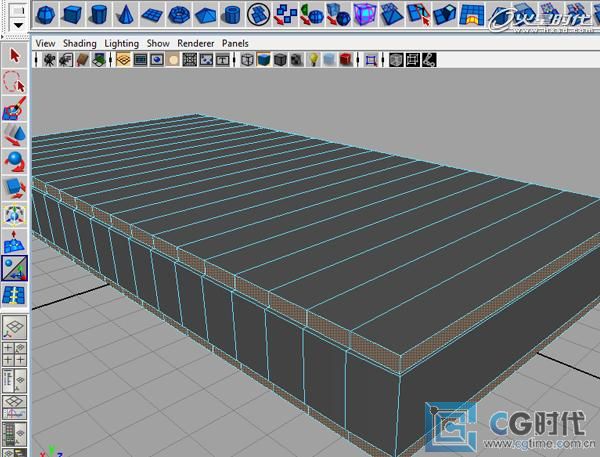Toggle the viewport grid display

(x=123, y=60)
